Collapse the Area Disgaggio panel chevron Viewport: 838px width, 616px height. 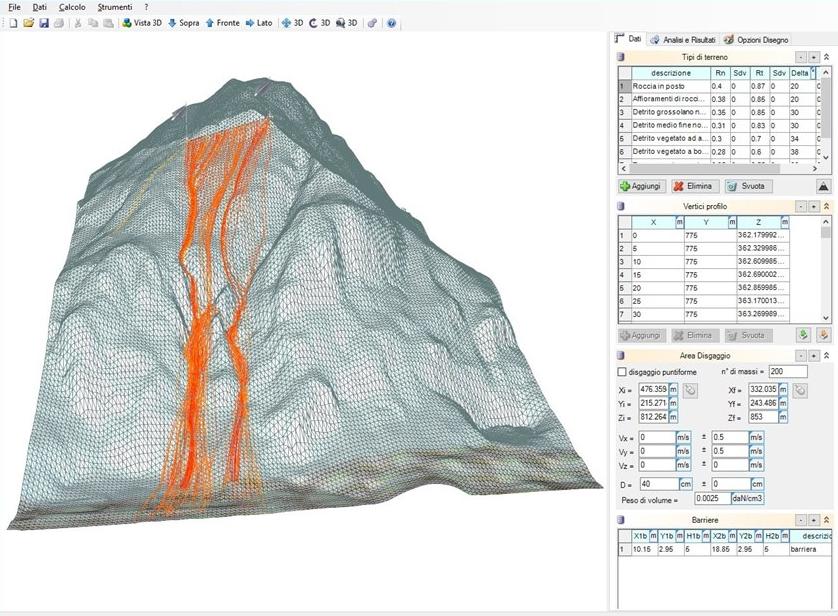point(826,356)
